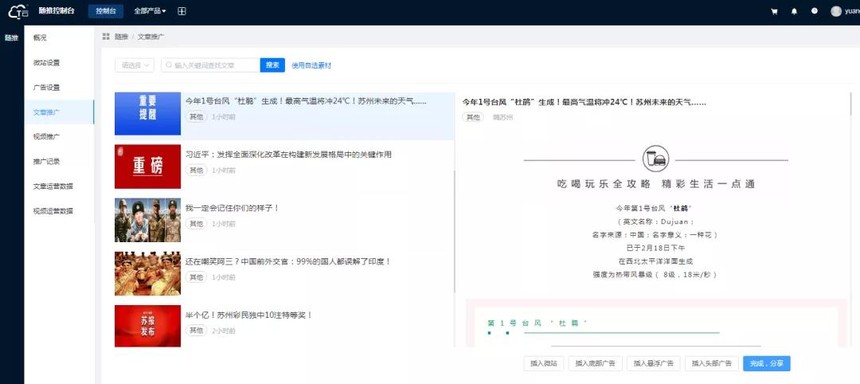The width and height of the screenshot is (860, 384).
Task: Select 随推 in the dark left rail
Action: (x=12, y=38)
